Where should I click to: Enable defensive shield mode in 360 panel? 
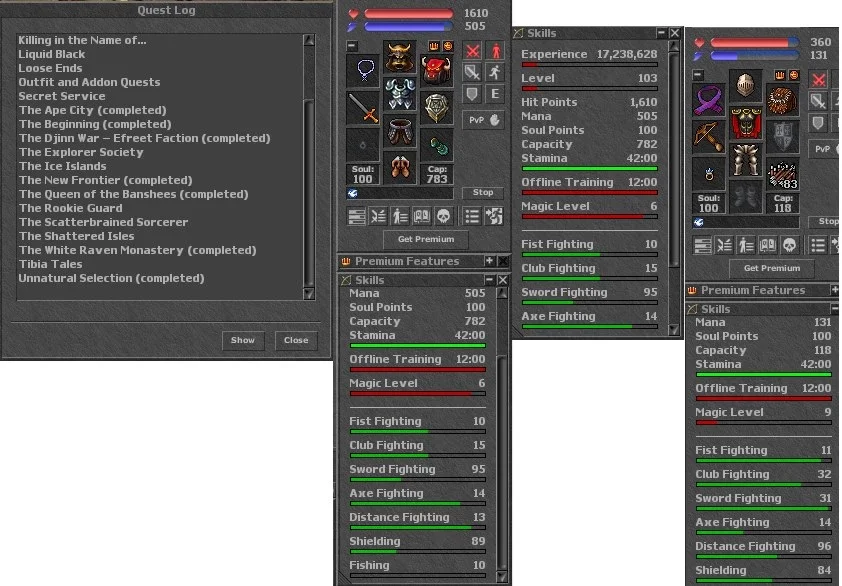click(818, 124)
